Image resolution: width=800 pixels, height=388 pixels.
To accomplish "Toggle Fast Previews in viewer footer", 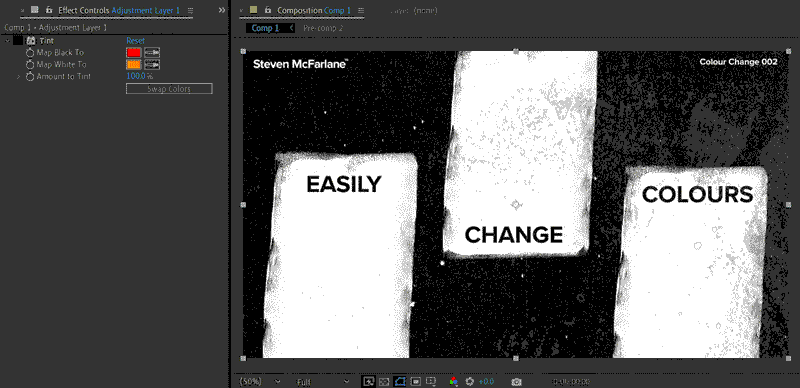I will coord(369,381).
